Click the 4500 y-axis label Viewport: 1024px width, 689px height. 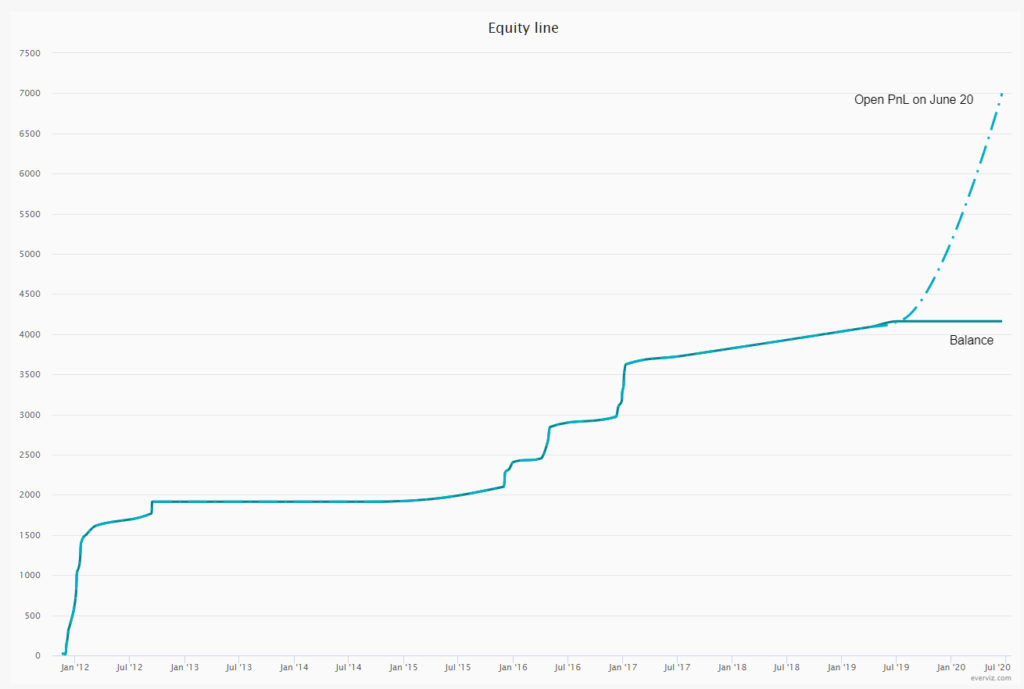(x=30, y=294)
